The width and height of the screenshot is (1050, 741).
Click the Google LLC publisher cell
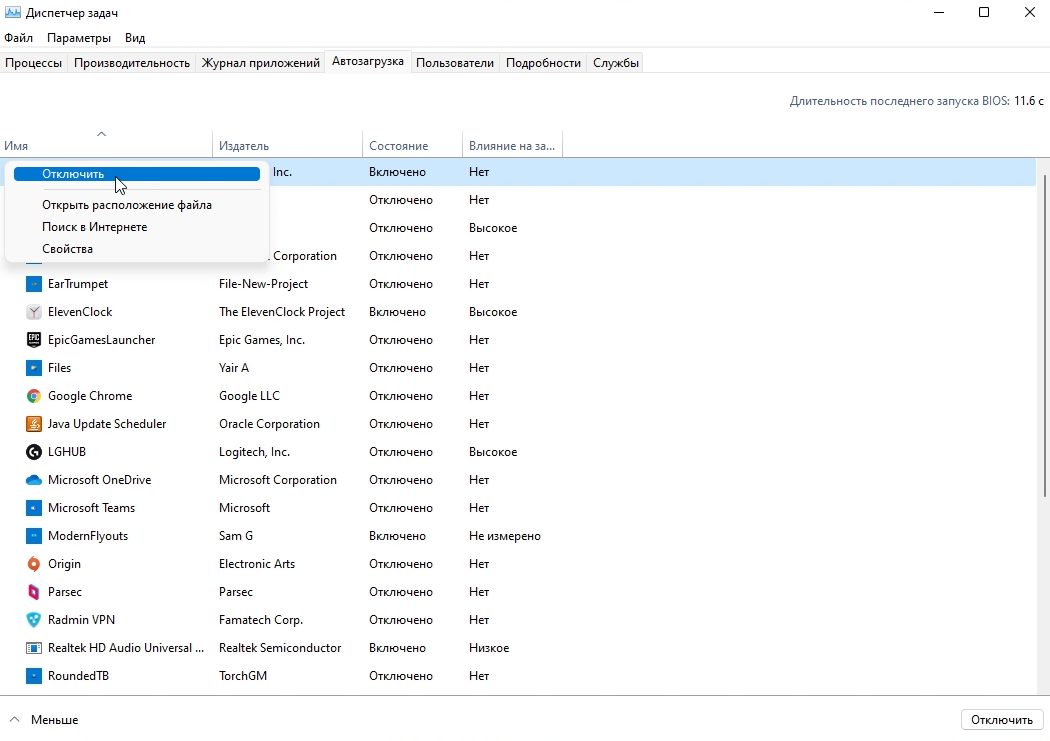coord(249,396)
